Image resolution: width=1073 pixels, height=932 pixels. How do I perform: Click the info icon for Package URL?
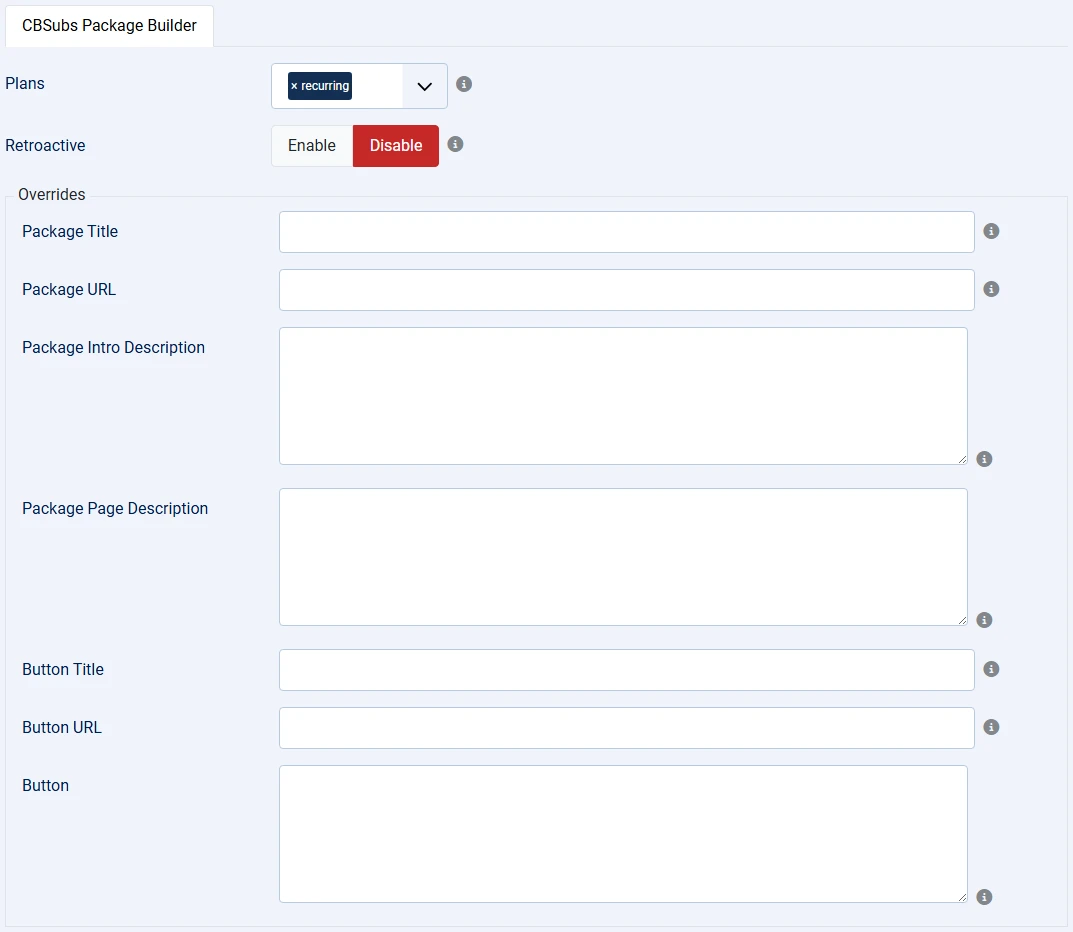tap(991, 288)
